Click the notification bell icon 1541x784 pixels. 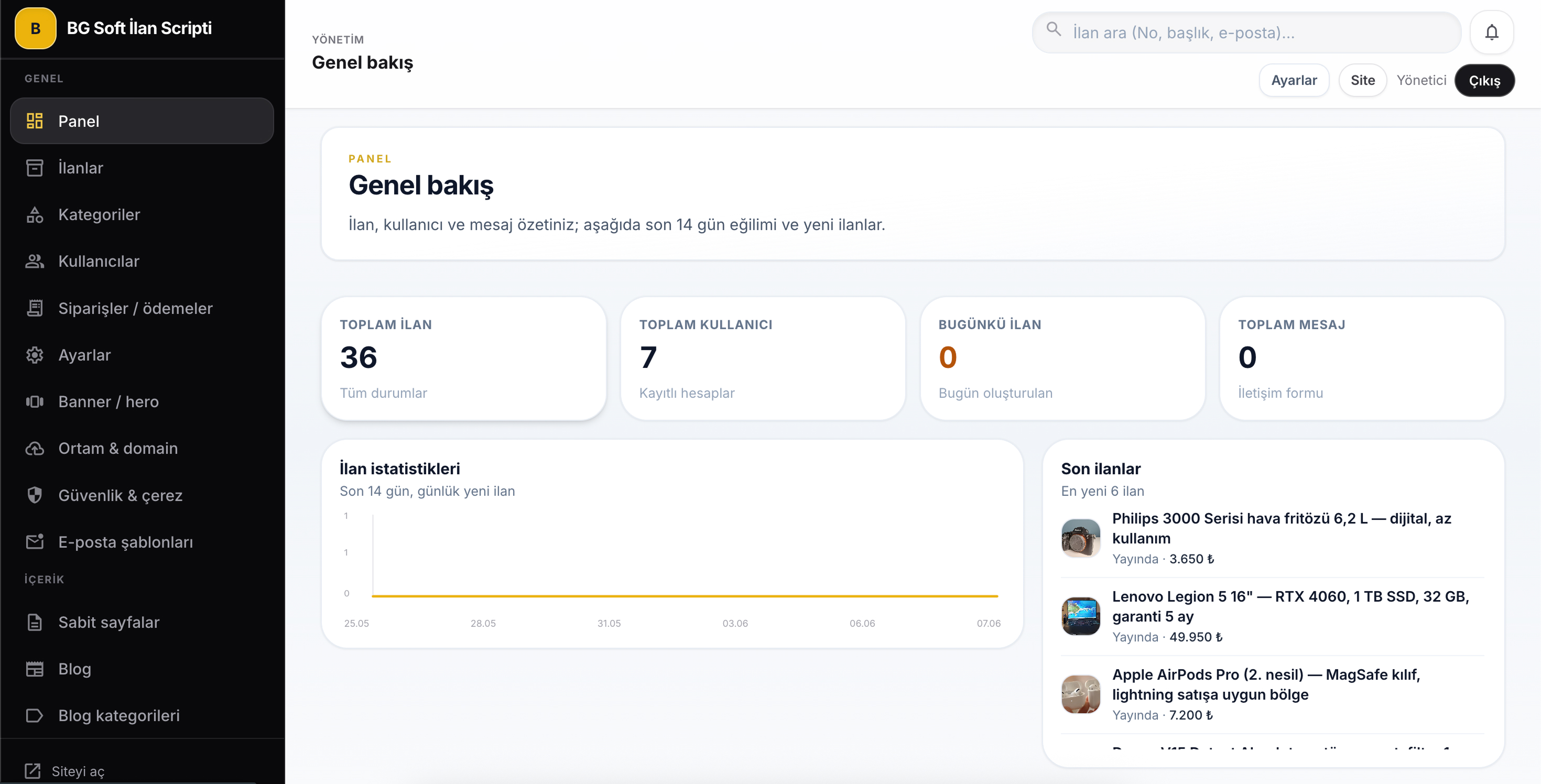[x=1491, y=32]
